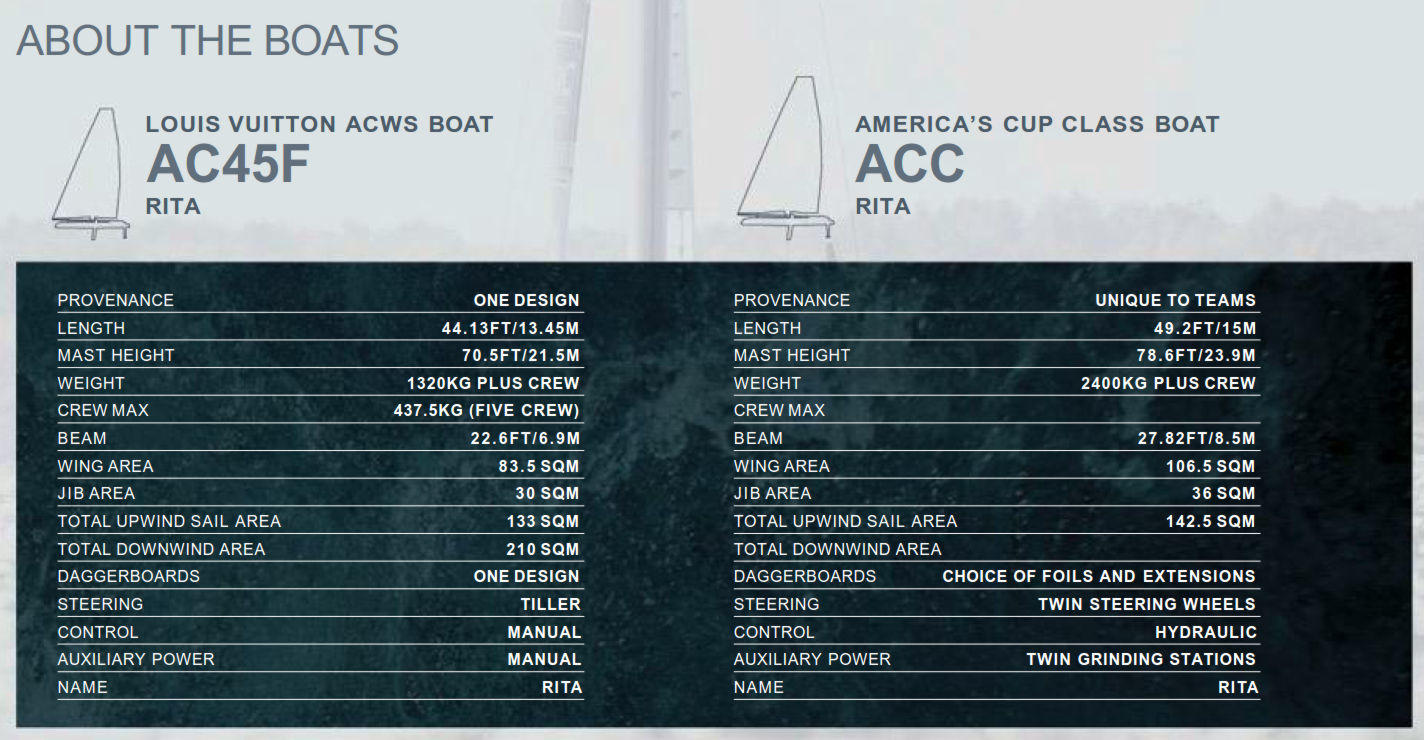Click ACC control value HYDRAULIC
Screen dimensions: 1424x740
tap(1206, 632)
